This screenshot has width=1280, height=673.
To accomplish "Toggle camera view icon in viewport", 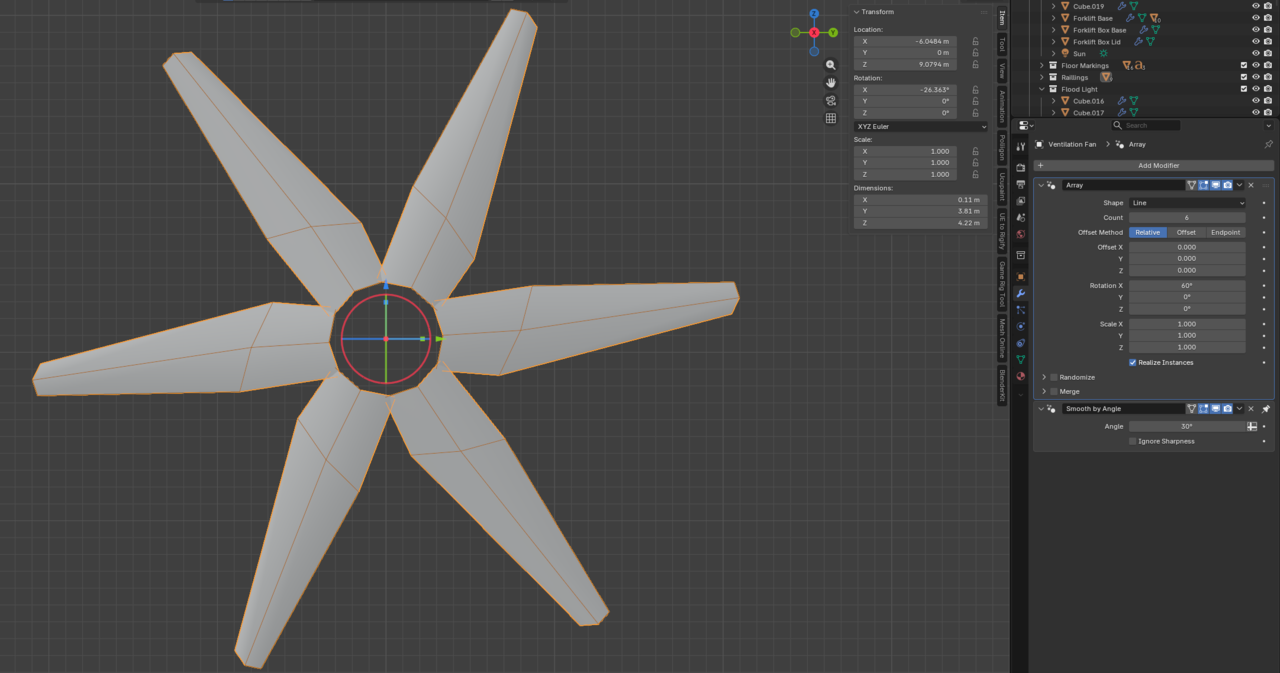I will pos(830,100).
